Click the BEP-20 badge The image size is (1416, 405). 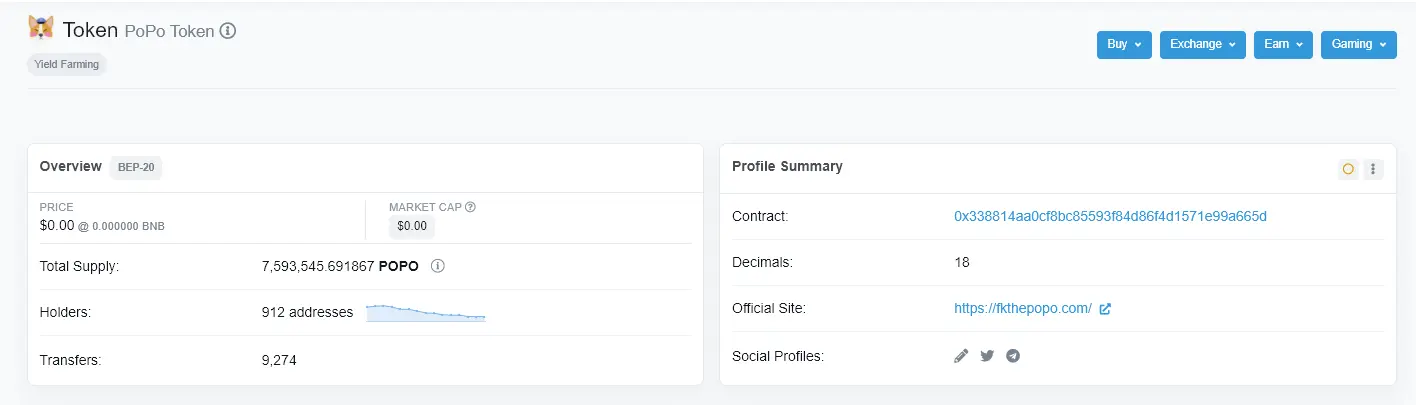136,167
